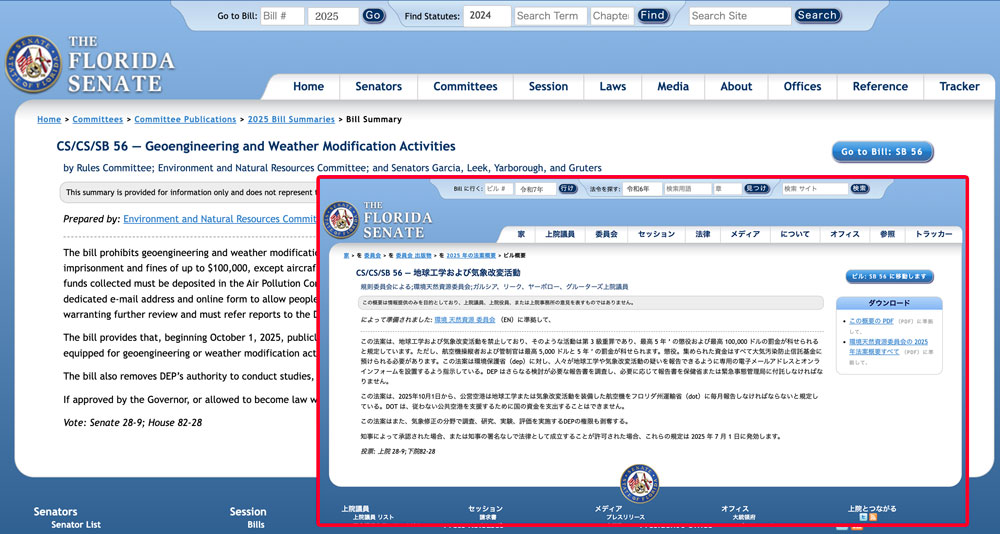Image resolution: width=1000 pixels, height=534 pixels.
Task: Click the Go to Bill: SB 56 button
Action: pyautogui.click(x=883, y=152)
